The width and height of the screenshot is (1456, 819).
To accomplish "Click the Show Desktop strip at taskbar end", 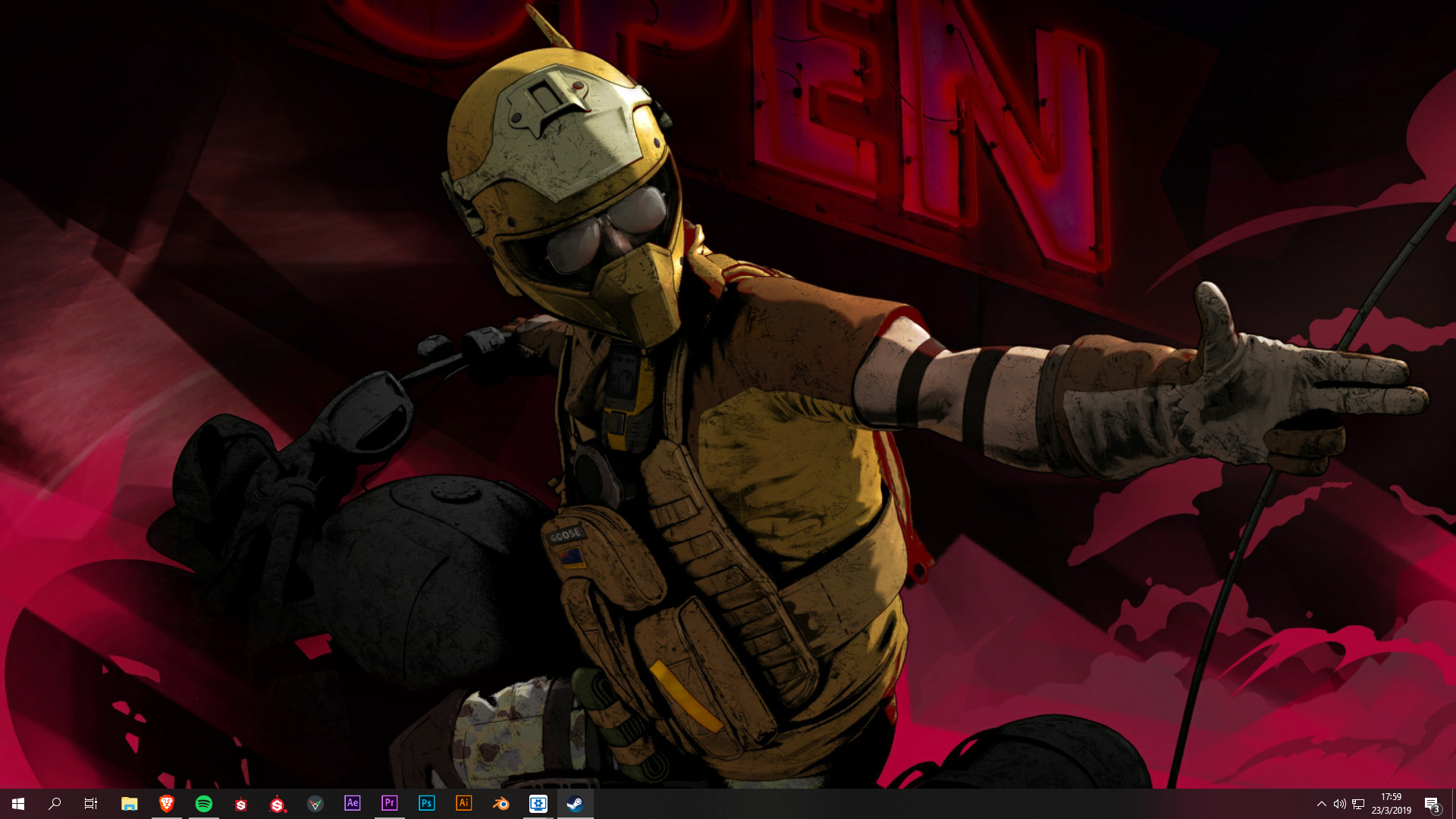I will pyautogui.click(x=1453, y=804).
